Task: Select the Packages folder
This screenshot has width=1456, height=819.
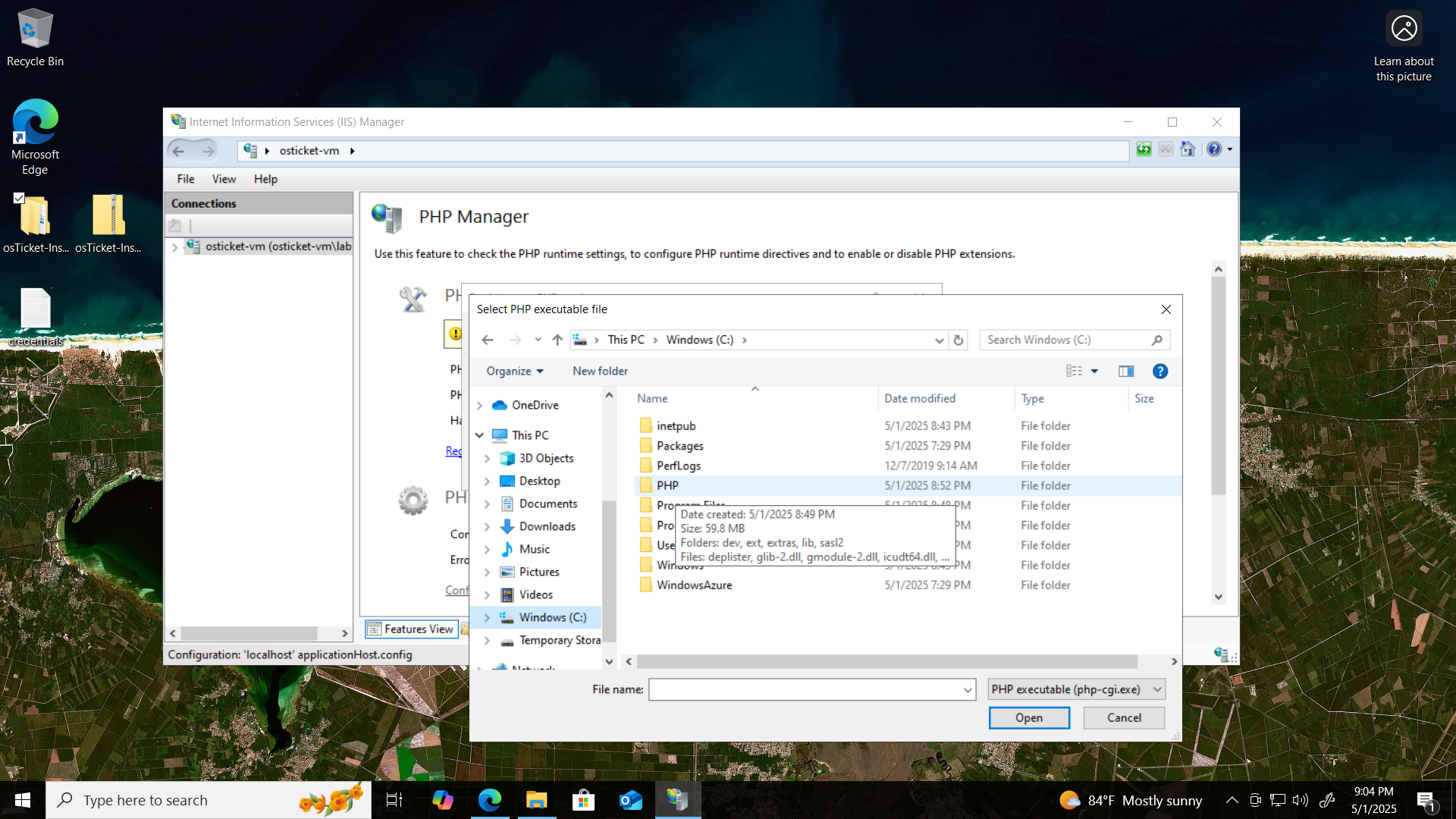Action: pos(679,446)
